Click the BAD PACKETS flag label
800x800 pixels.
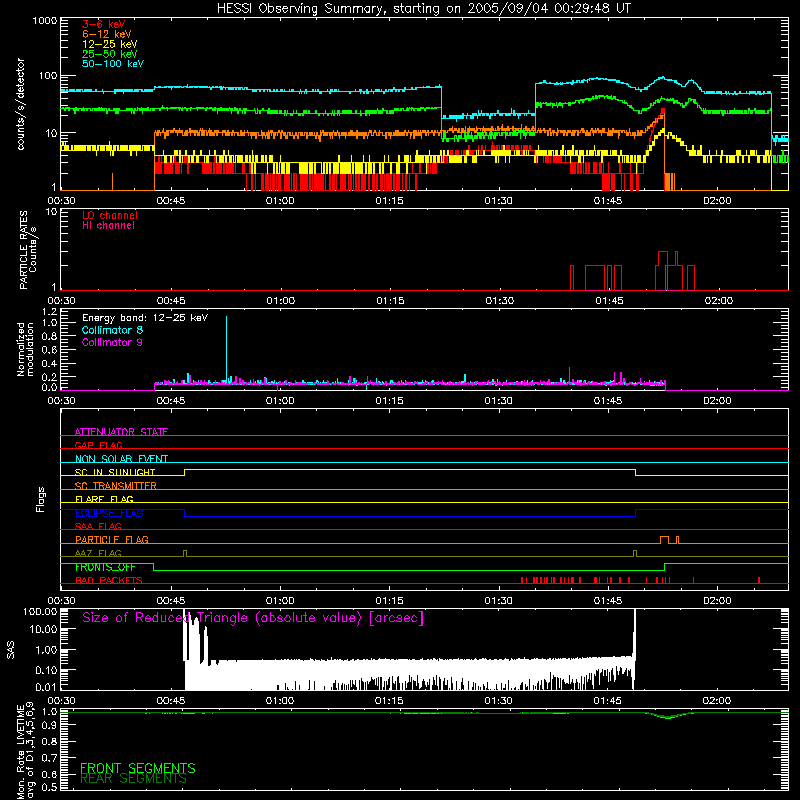click(x=109, y=580)
